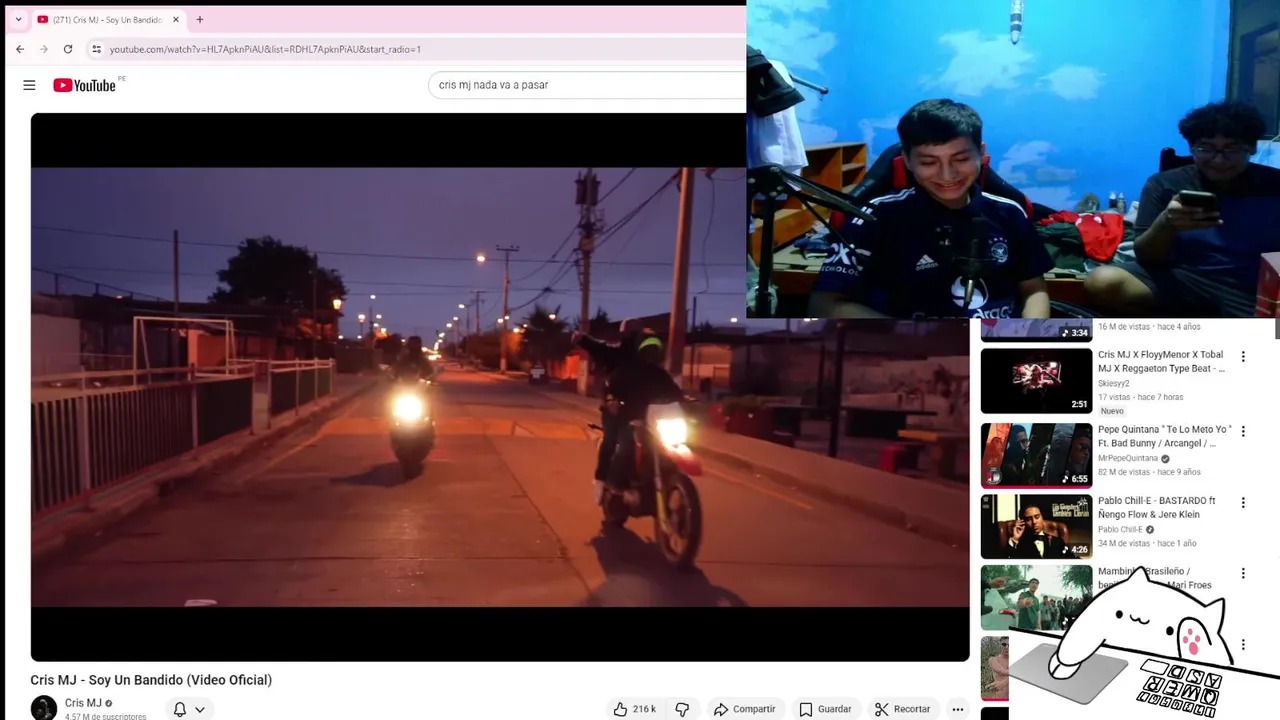This screenshot has width=1280, height=720.
Task: Open options menu for Mambinho Brasileño video
Action: coord(1243,573)
